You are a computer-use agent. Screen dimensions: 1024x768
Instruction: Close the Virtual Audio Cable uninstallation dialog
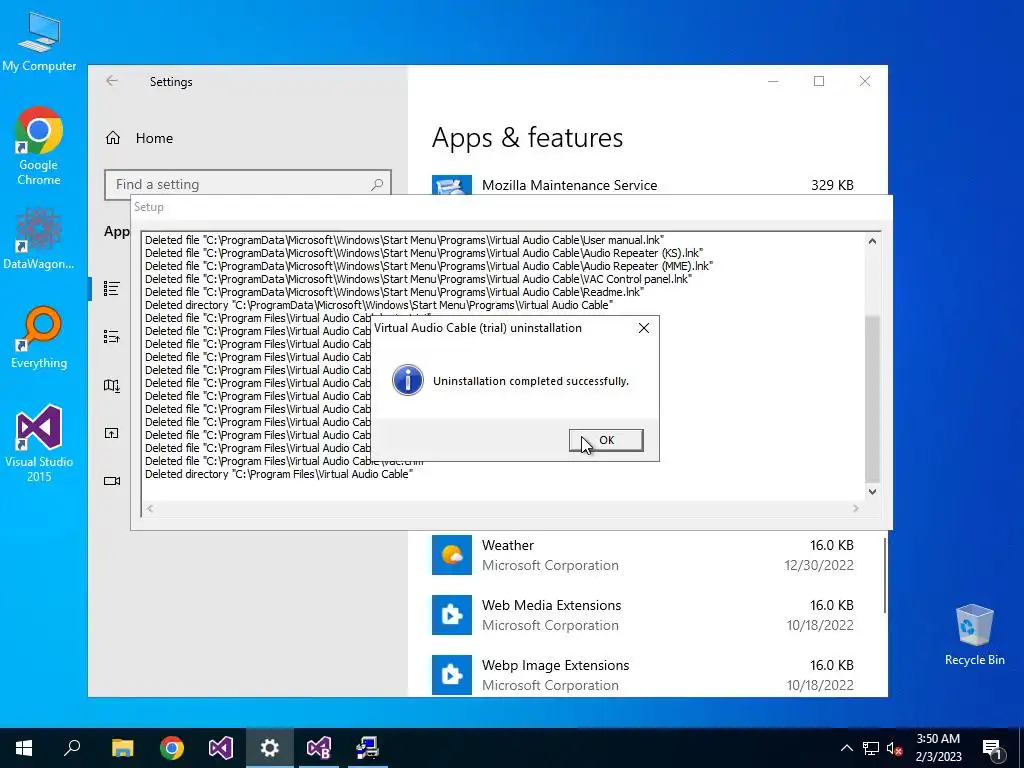[x=644, y=328]
